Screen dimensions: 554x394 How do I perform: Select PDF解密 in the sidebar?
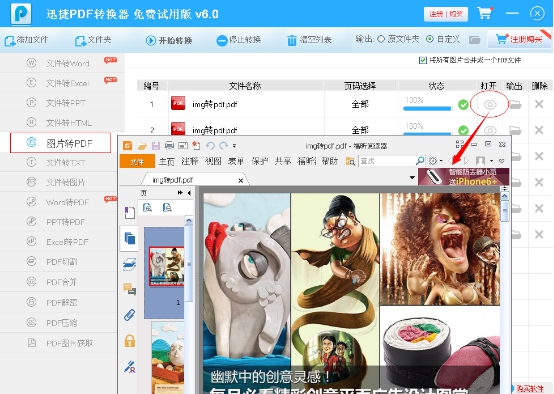[59, 302]
